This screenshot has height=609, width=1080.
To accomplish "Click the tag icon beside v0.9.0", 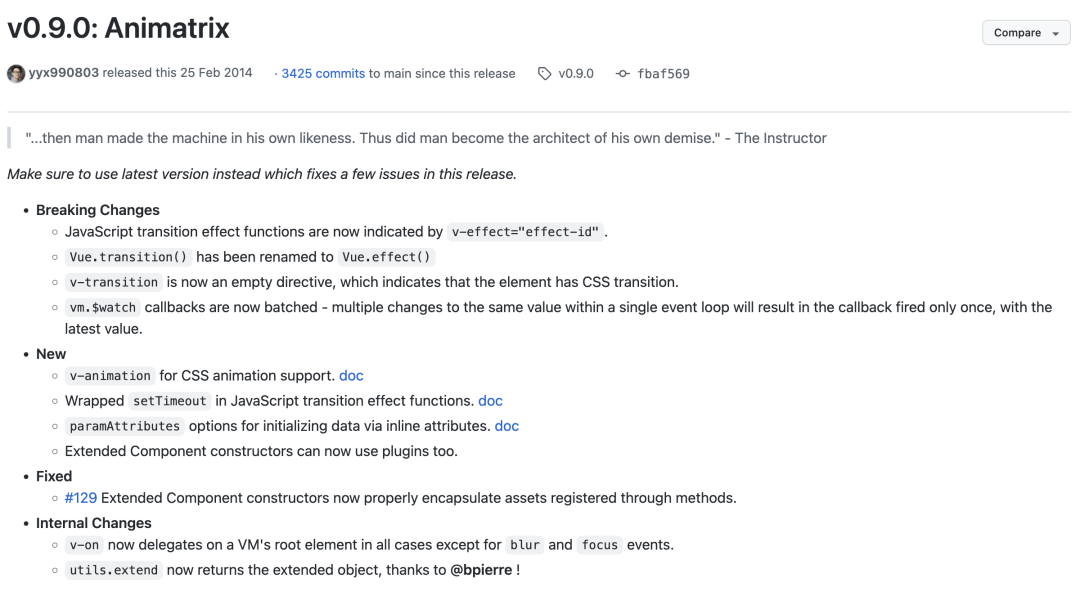I will tap(545, 74).
